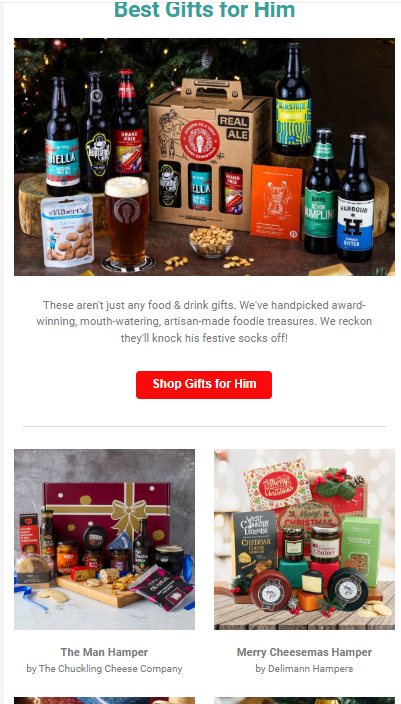Image resolution: width=401 pixels, height=704 pixels.
Task: Click the Harbour Bitter bottle on right
Action: click(x=356, y=198)
